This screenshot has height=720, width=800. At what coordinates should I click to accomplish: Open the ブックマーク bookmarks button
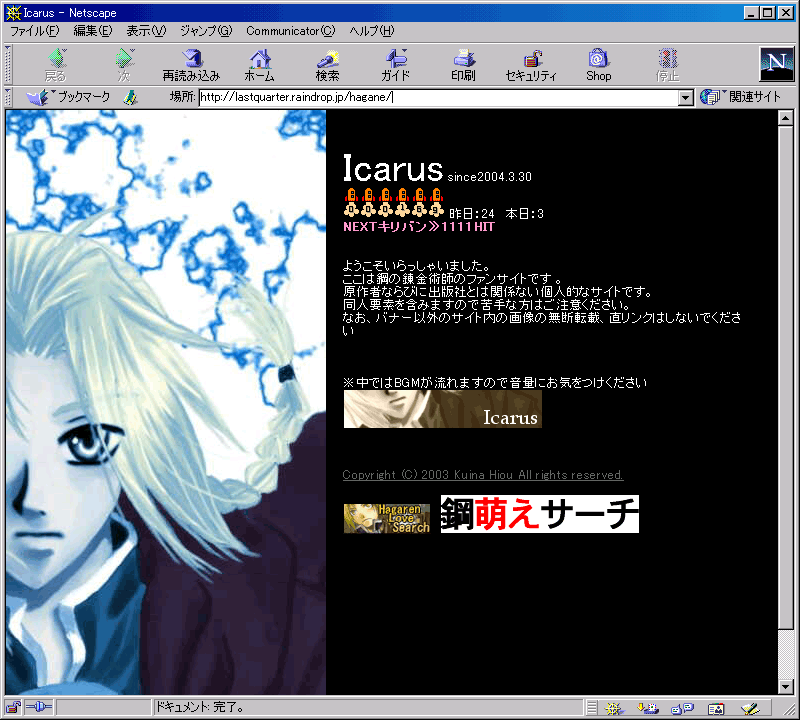(x=68, y=96)
